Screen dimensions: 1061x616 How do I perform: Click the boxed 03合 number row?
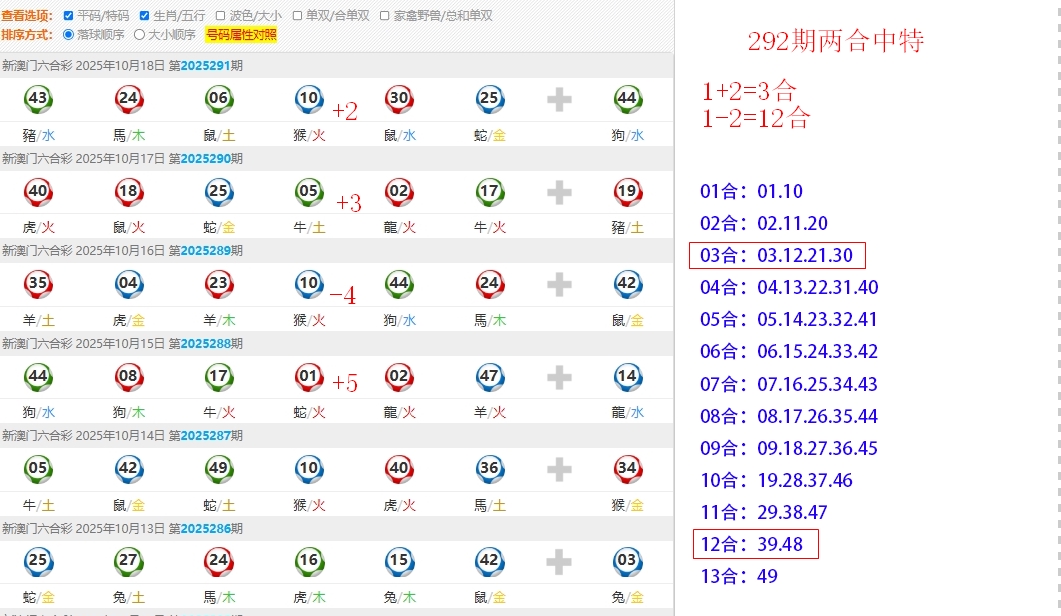pyautogui.click(x=777, y=255)
